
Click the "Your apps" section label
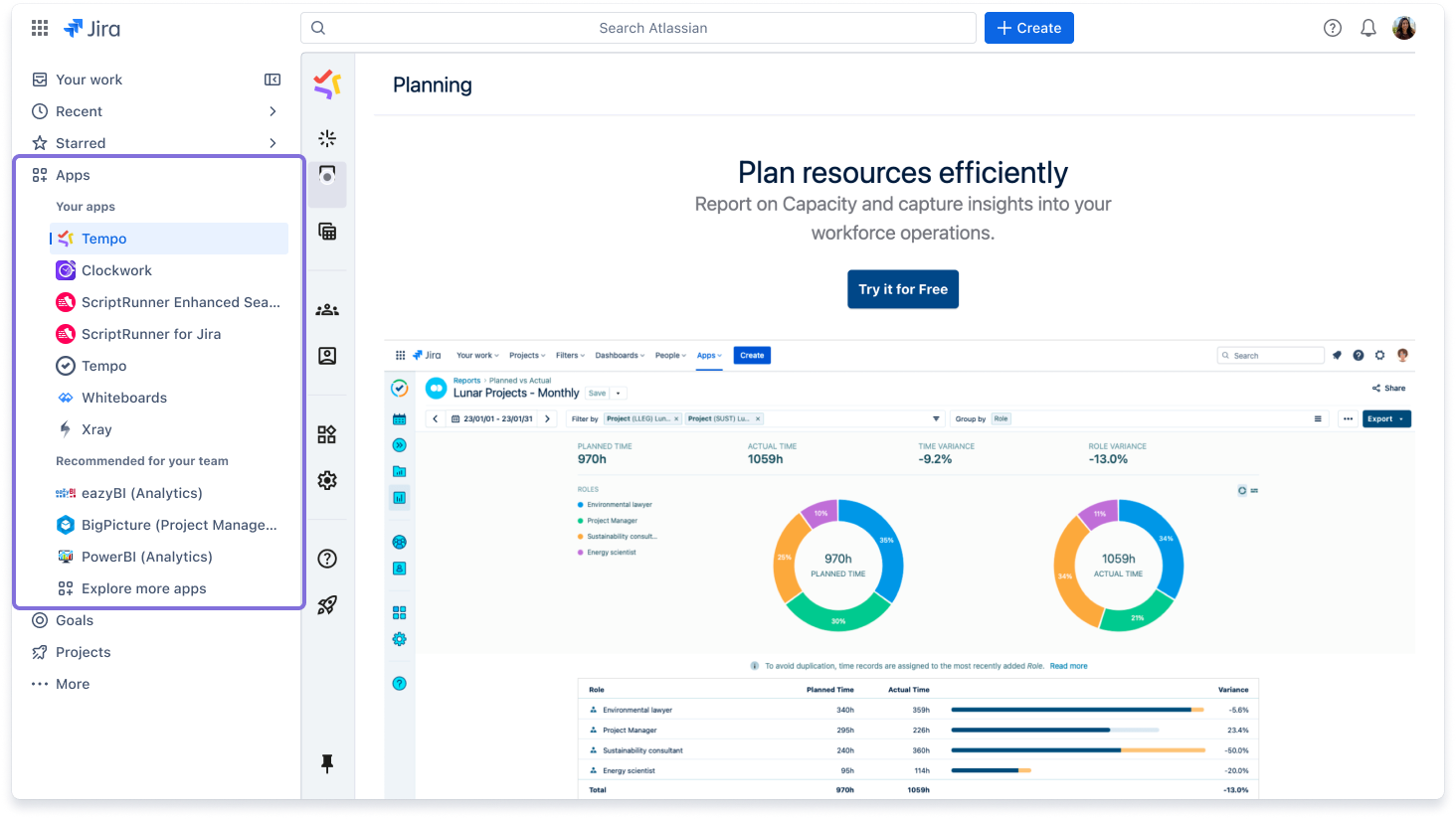[86, 207]
